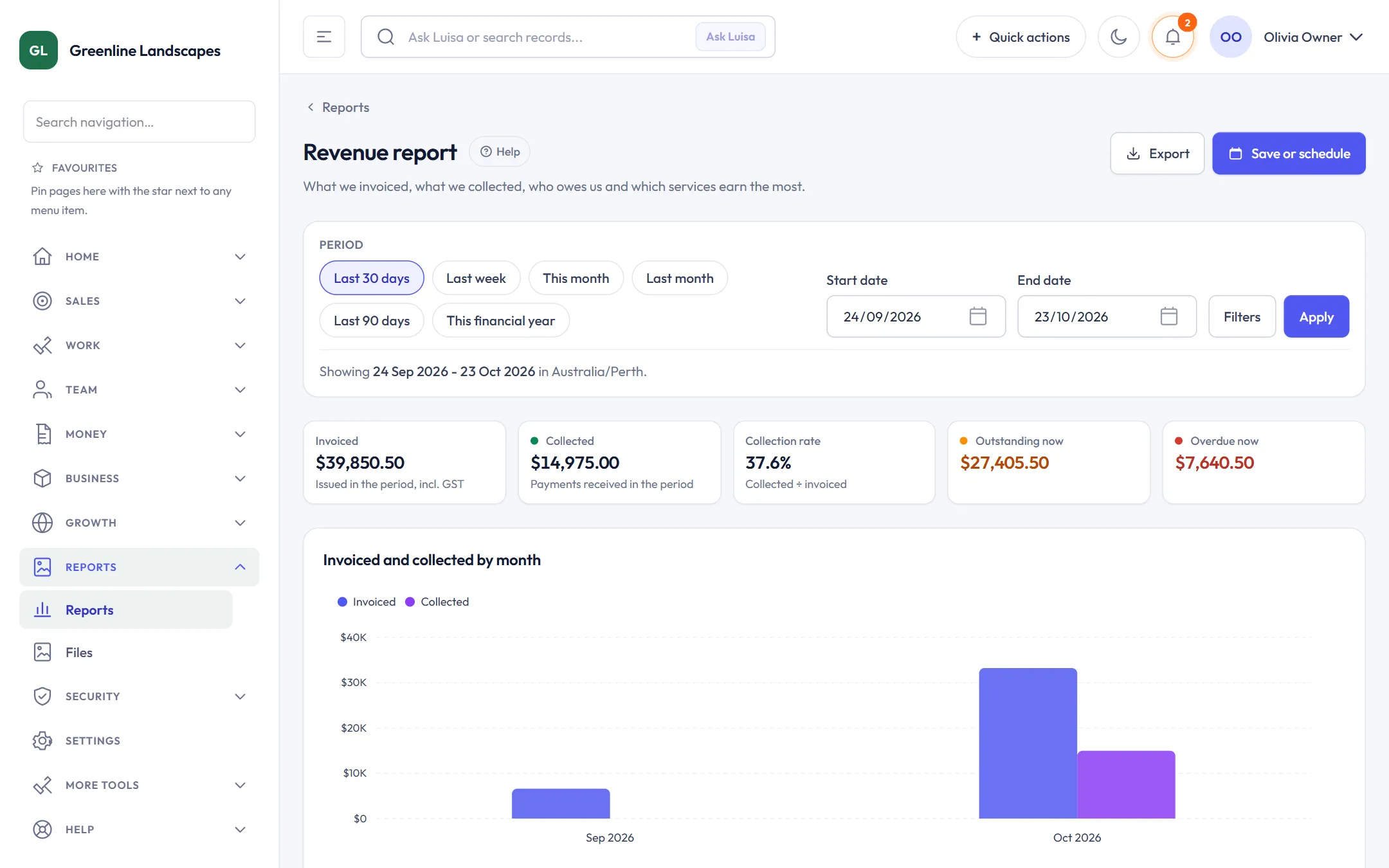Open Settings from the sidebar
Screen dimensions: 1389x868
coord(139,741)
